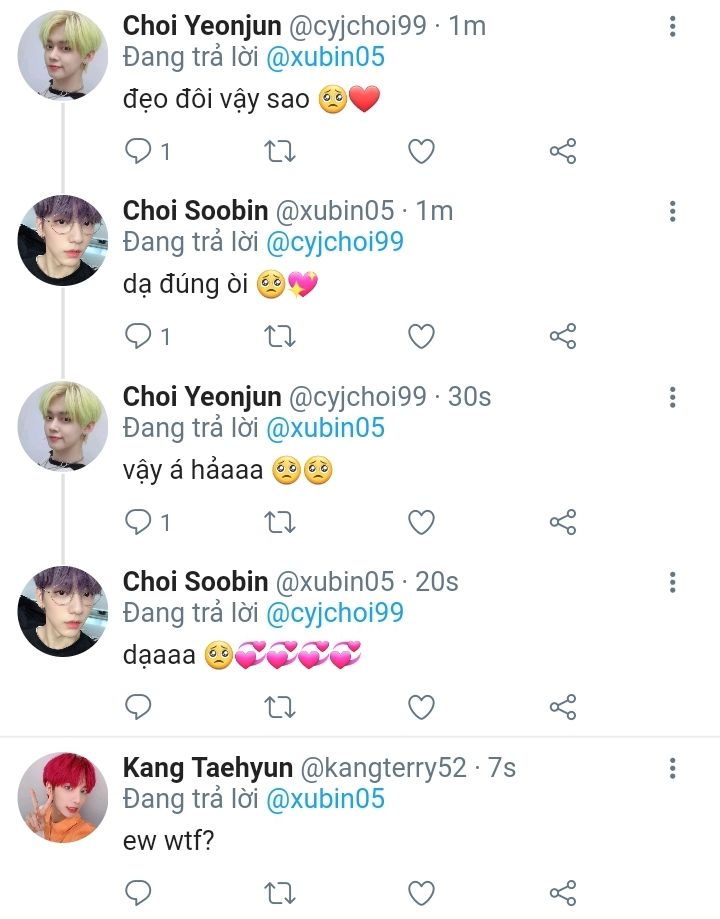Reply to Yeonjun's "đẹo đôi vậy sao" tweet
720x919 pixels.
click(138, 151)
